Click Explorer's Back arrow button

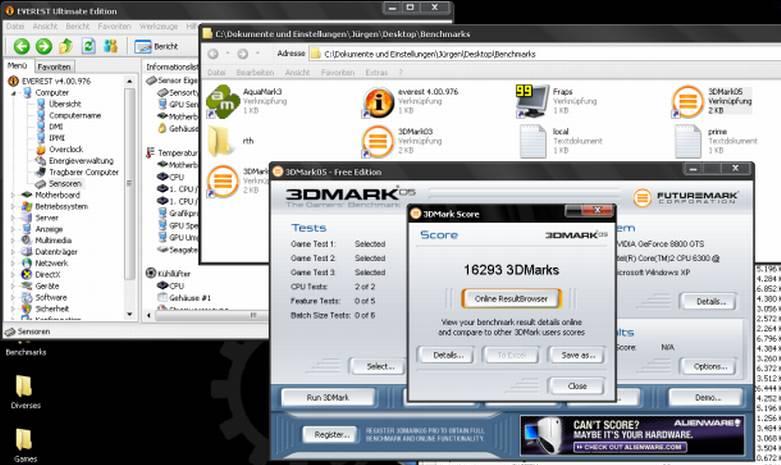click(213, 54)
